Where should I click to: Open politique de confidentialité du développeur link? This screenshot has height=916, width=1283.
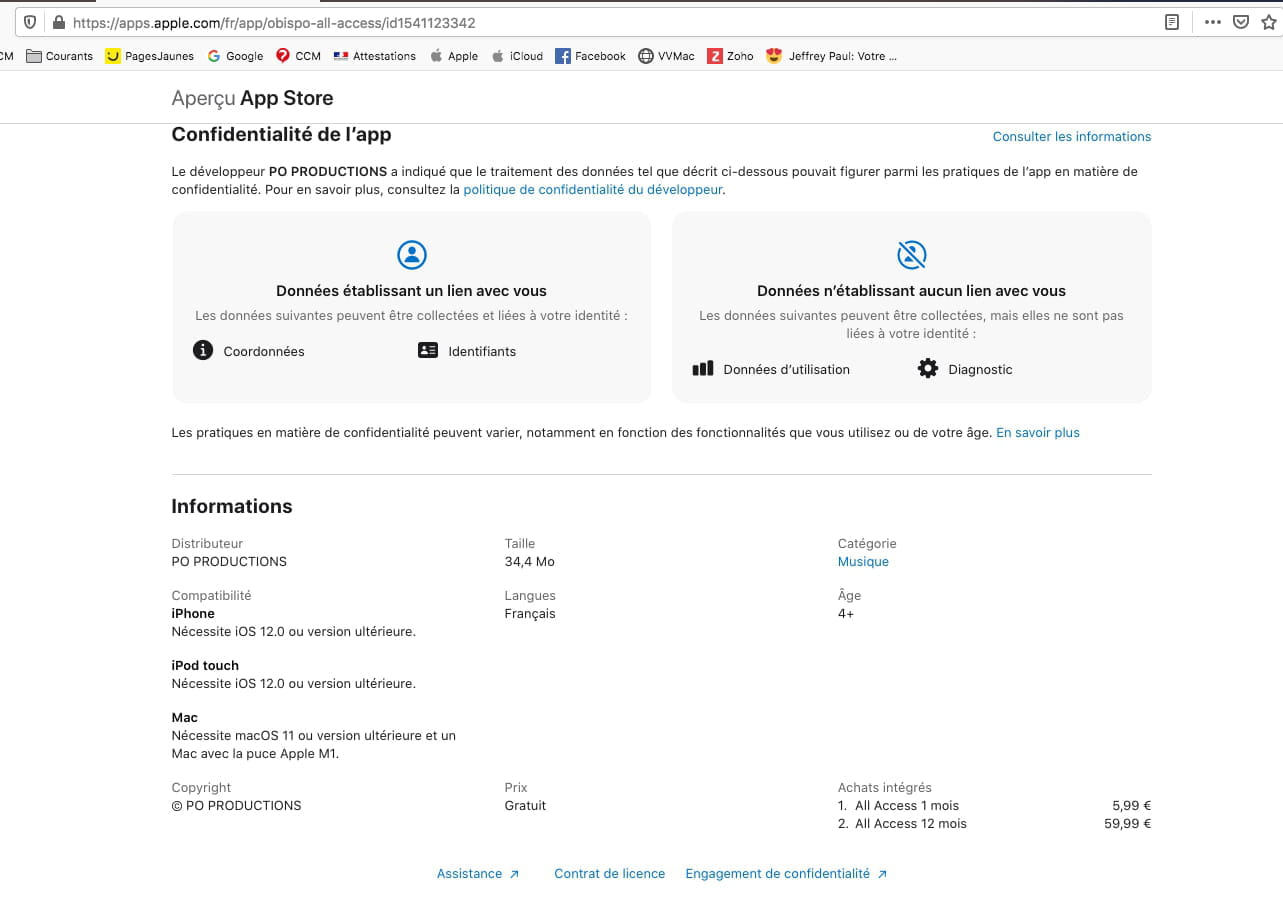click(593, 189)
